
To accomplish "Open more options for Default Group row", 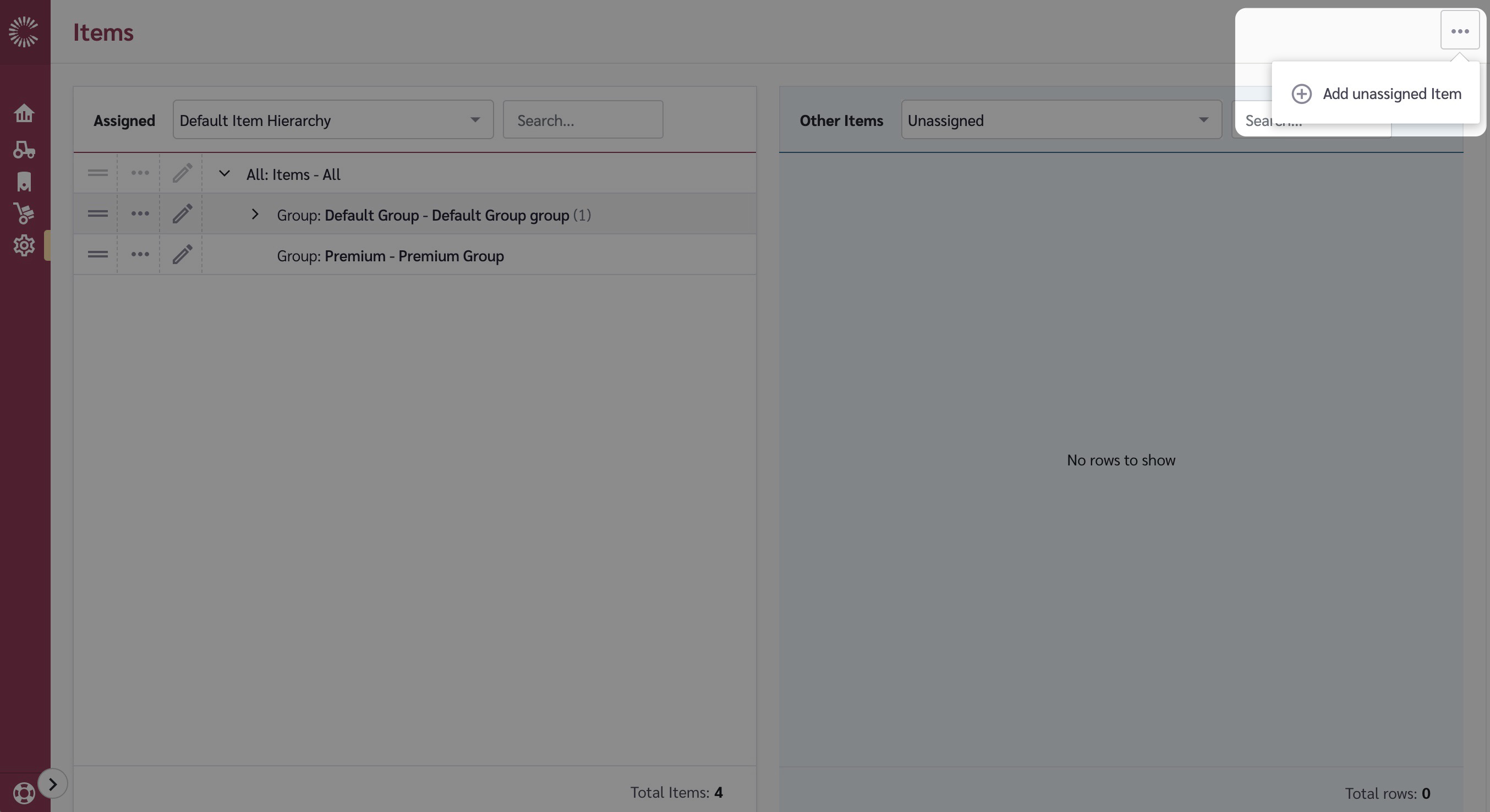I will (139, 214).
